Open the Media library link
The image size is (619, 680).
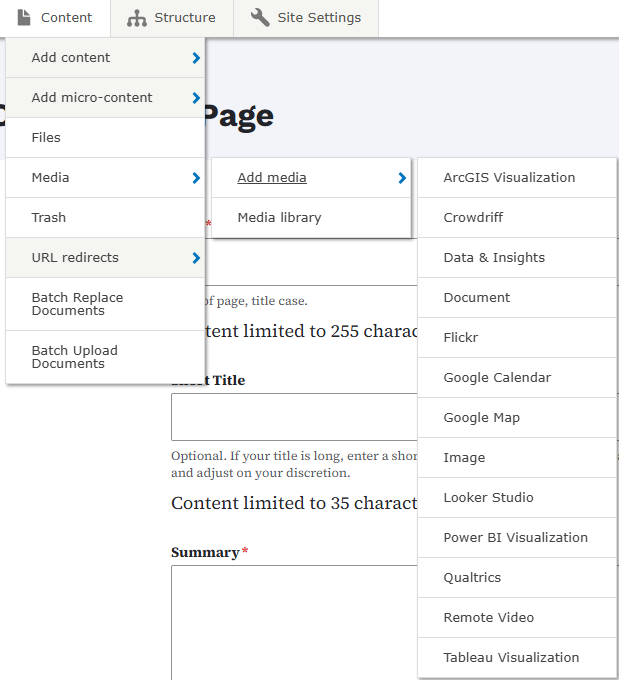click(x=279, y=218)
